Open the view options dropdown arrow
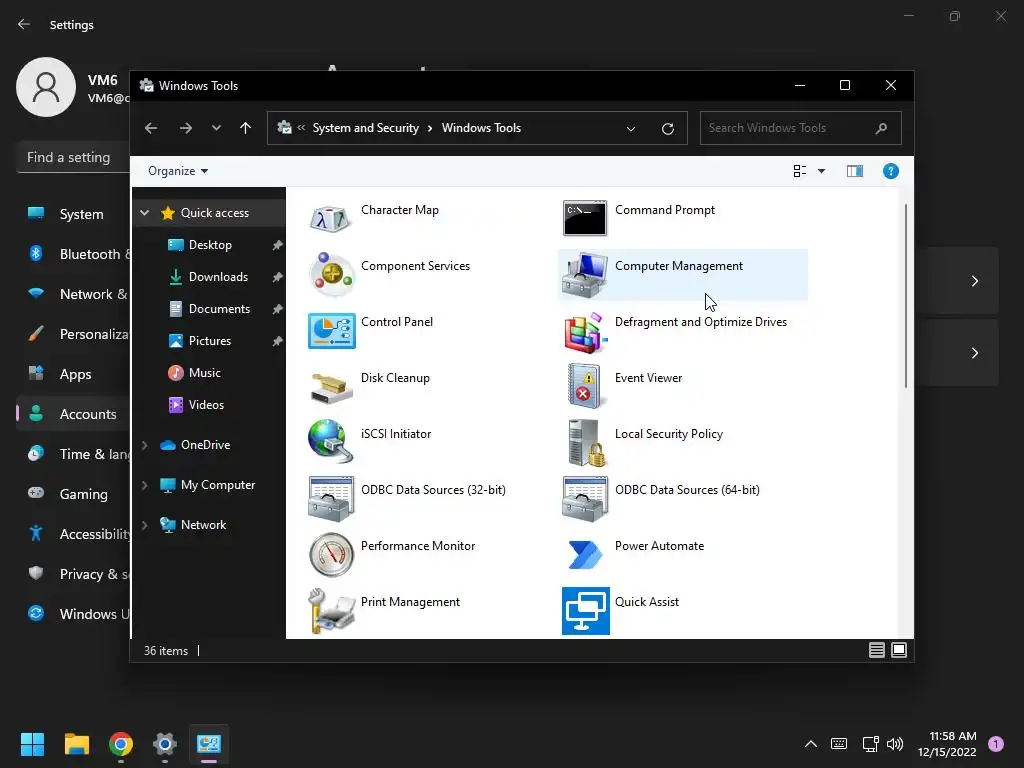Viewport: 1024px width, 768px height. click(x=822, y=171)
